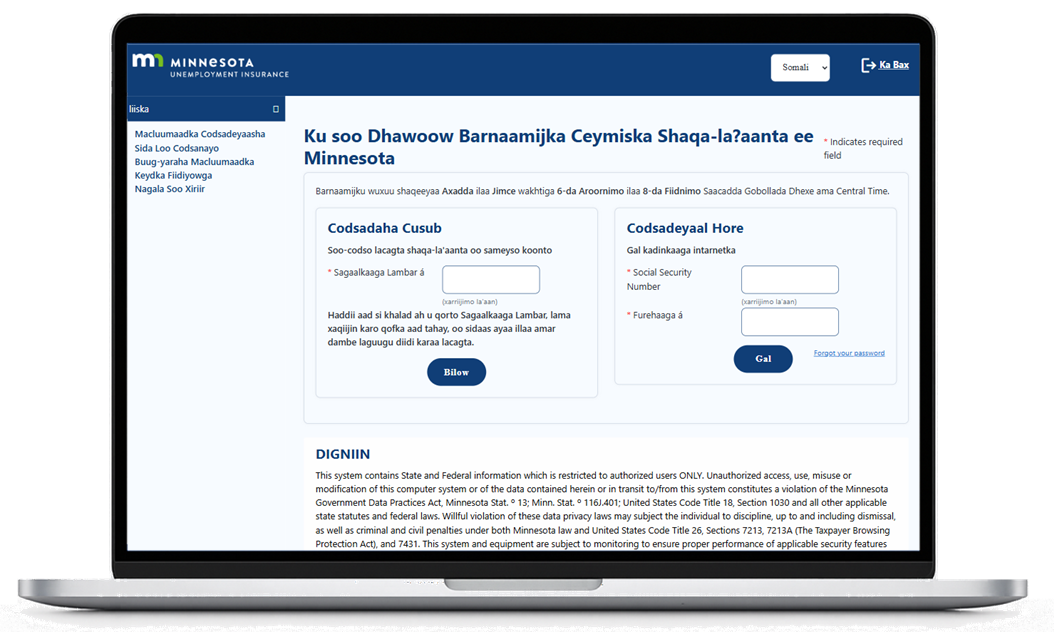Focus the Furehaaga password field

coord(790,321)
